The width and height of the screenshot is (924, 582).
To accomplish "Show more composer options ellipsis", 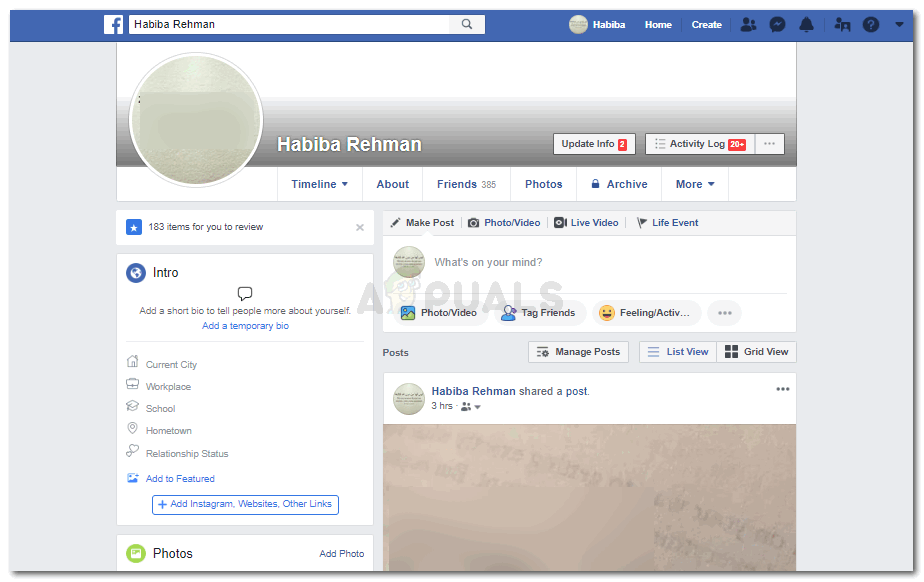I will 725,313.
